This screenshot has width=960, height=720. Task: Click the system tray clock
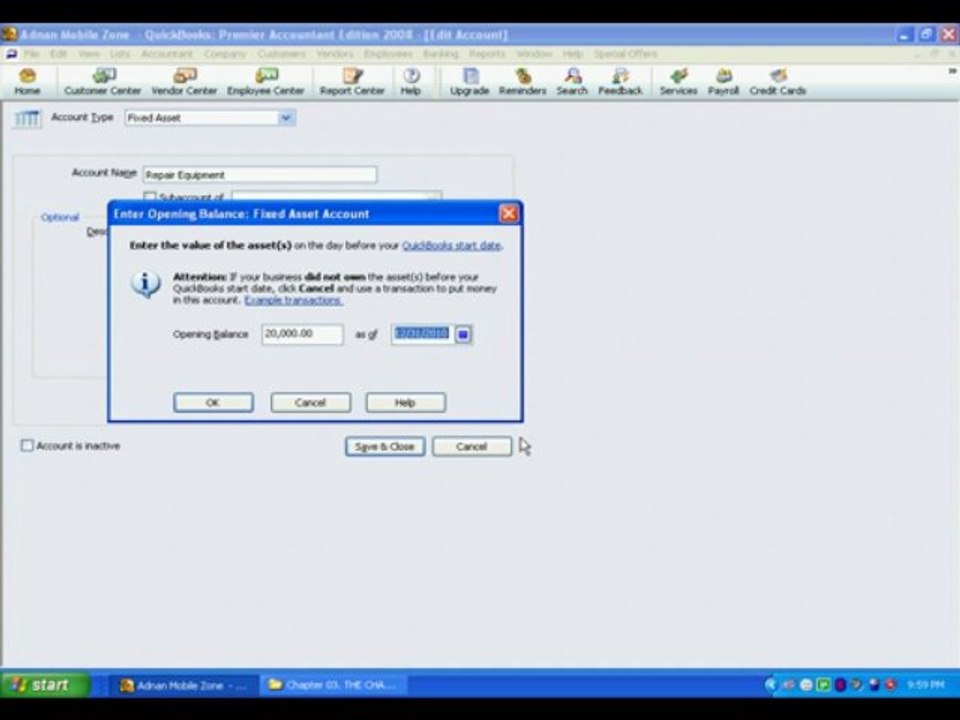[x=925, y=685]
